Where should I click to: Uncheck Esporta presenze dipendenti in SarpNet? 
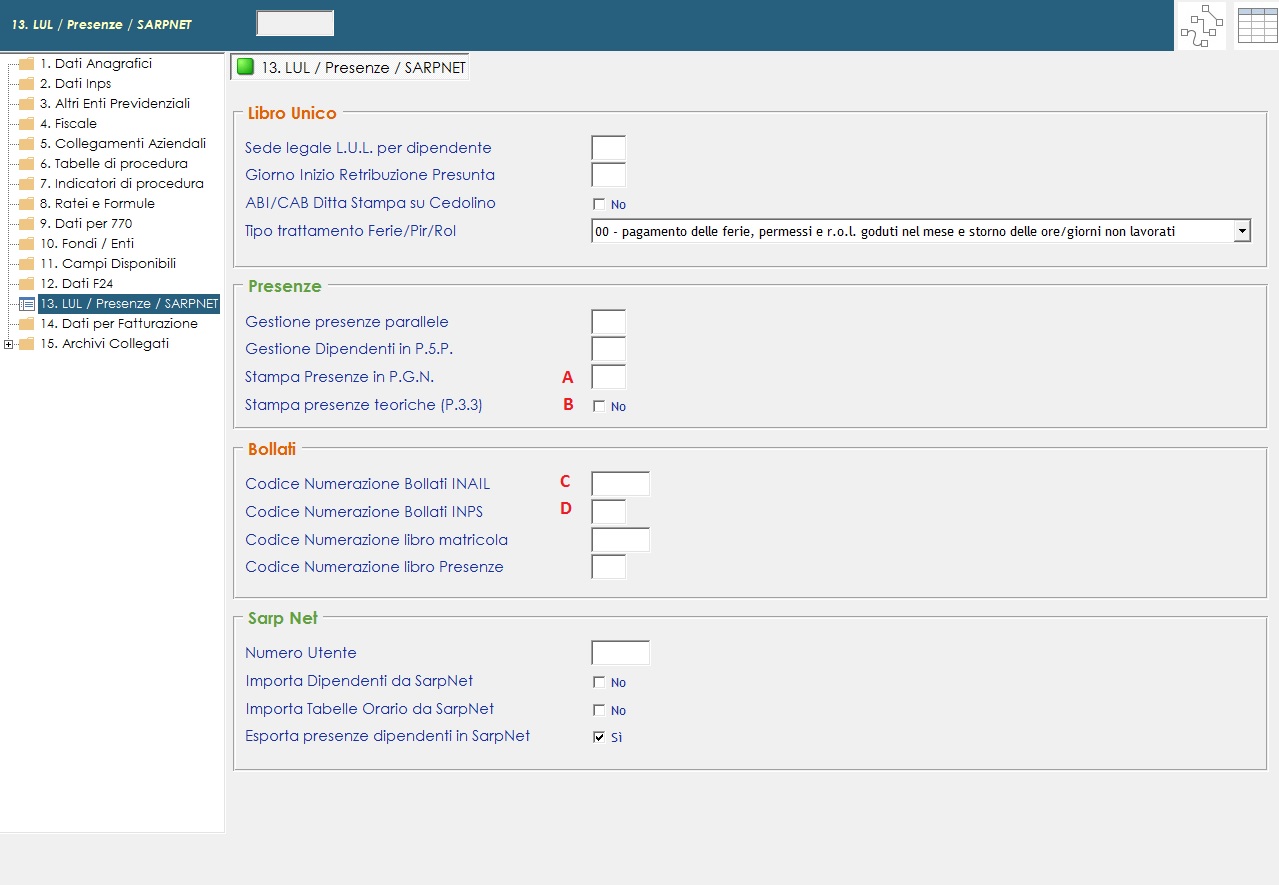point(599,737)
